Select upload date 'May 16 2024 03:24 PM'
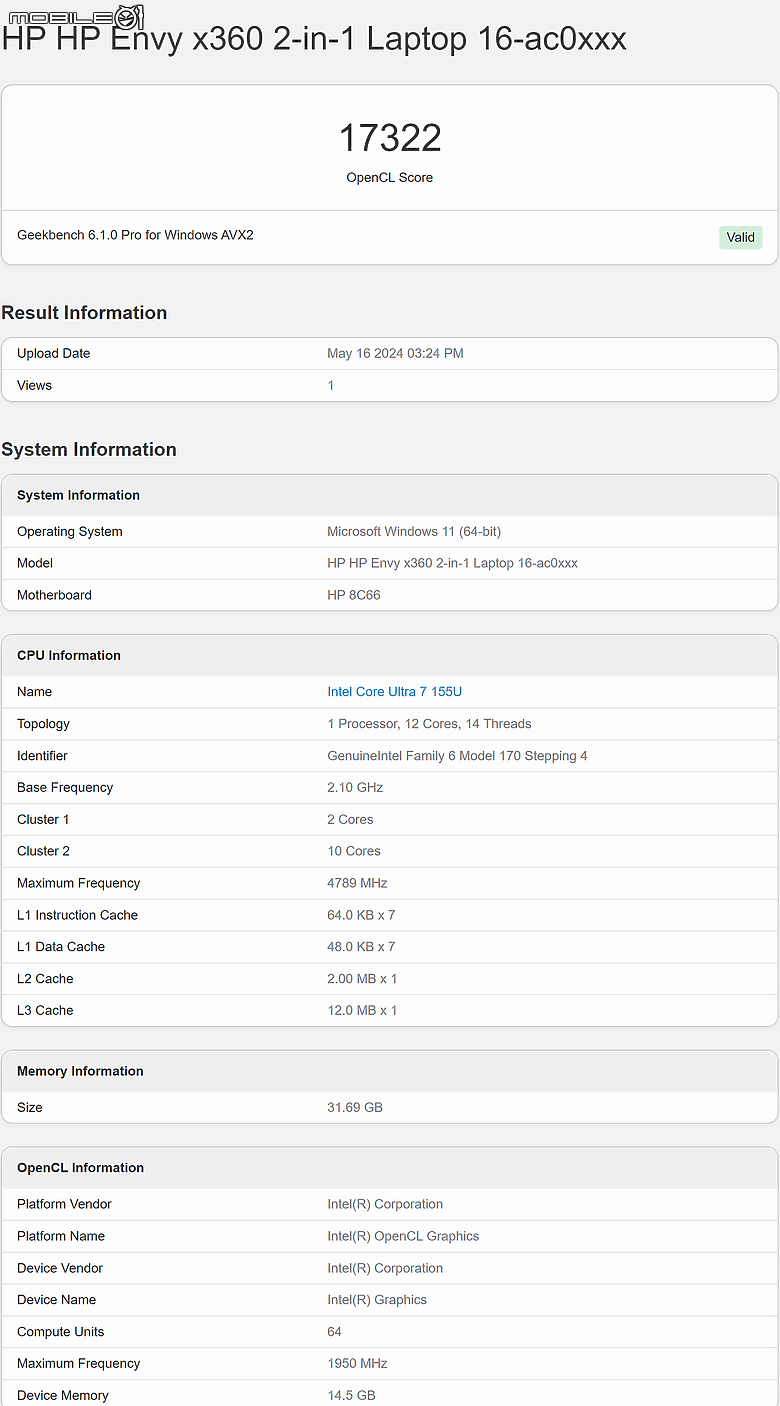 (395, 354)
